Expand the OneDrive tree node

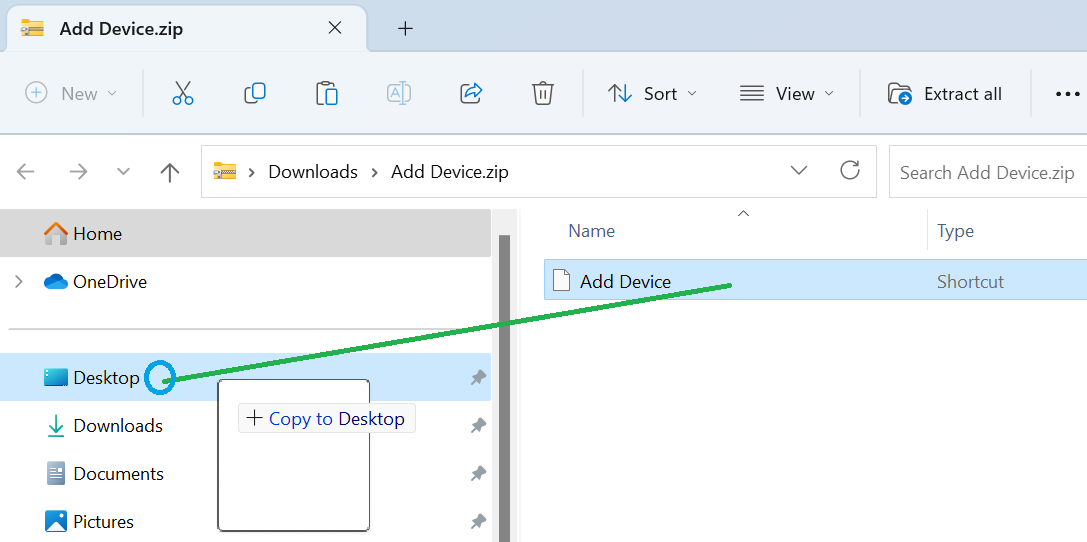click(x=19, y=282)
